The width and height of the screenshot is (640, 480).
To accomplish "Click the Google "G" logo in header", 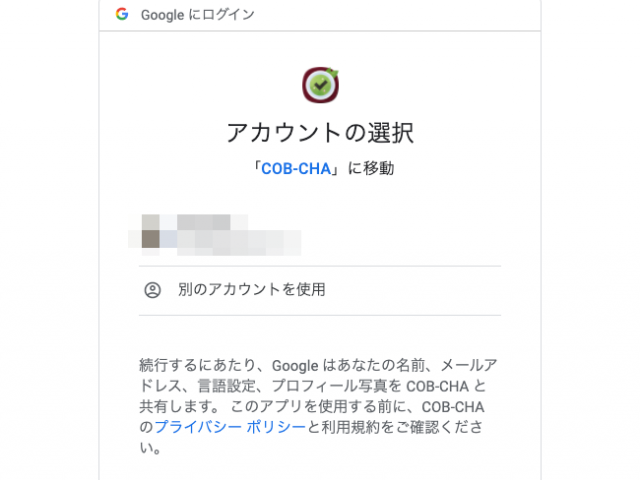I will point(121,14).
